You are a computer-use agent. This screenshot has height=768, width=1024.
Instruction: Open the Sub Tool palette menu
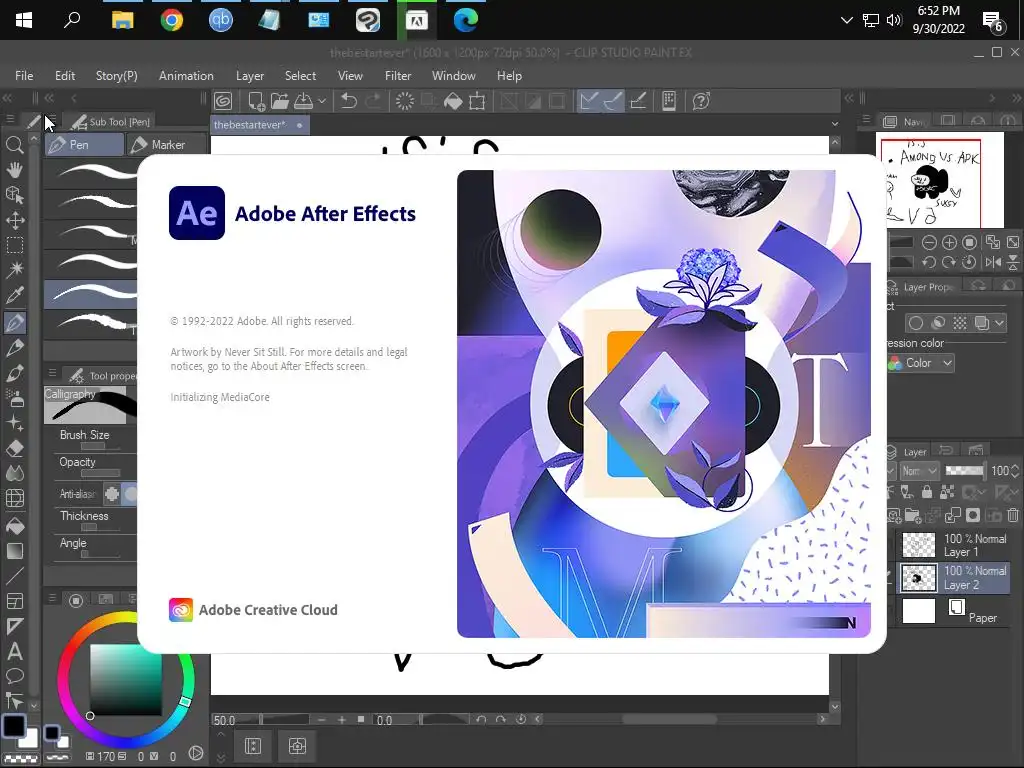coord(52,120)
